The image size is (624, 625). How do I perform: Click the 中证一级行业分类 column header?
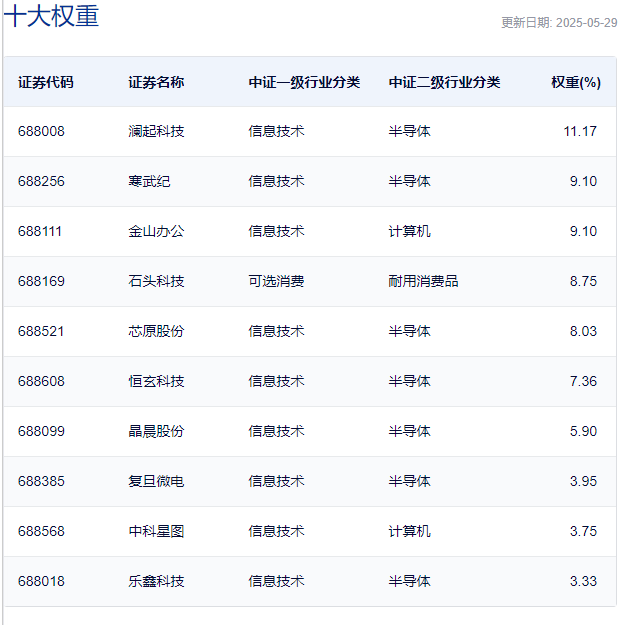coord(304,83)
